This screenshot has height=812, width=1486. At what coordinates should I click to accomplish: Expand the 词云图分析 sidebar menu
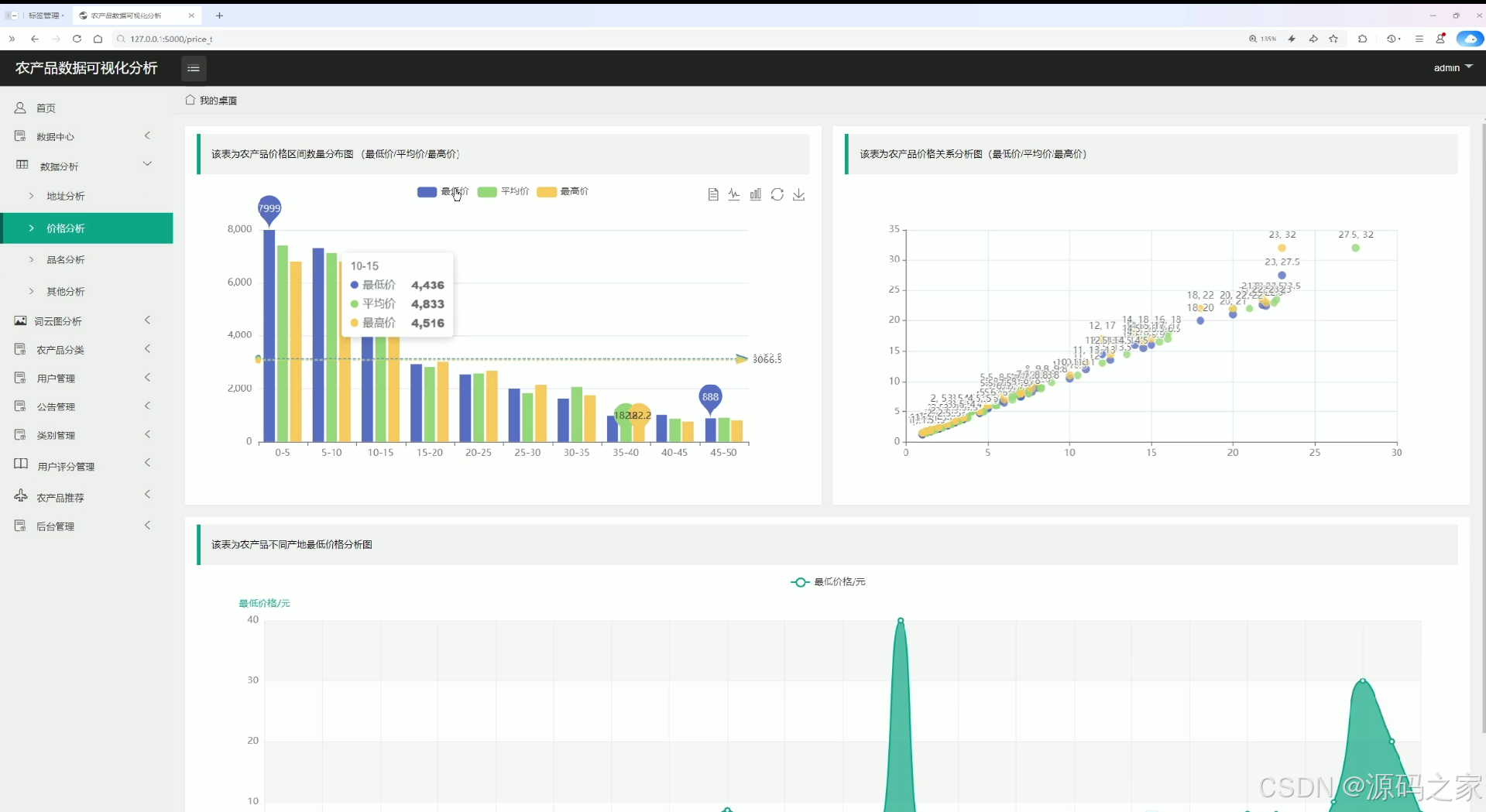[86, 320]
